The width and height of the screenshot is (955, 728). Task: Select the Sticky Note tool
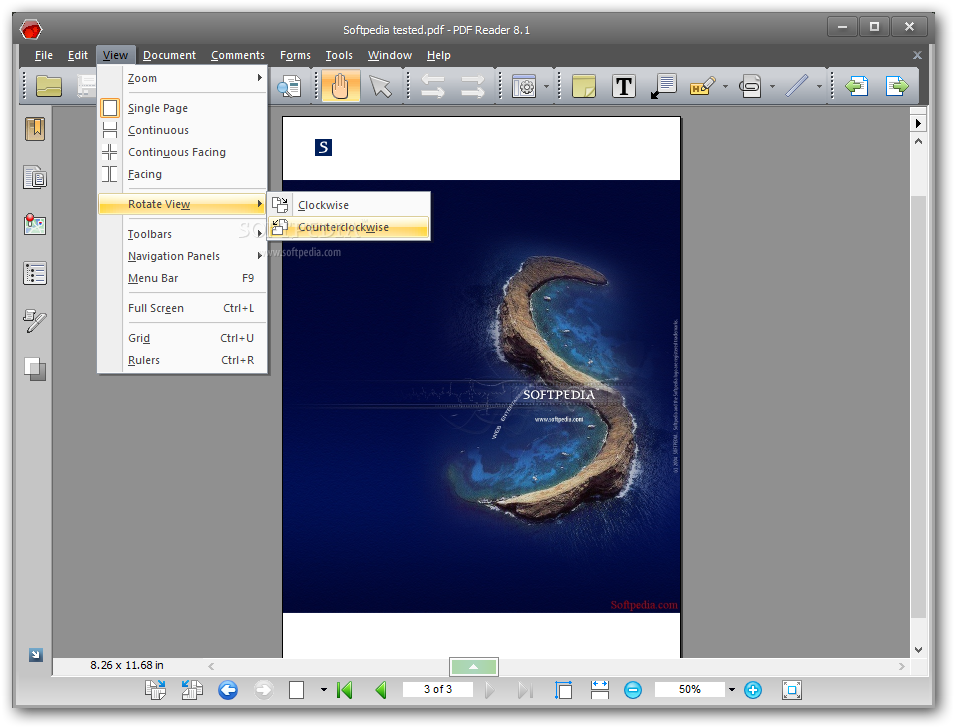pos(583,86)
